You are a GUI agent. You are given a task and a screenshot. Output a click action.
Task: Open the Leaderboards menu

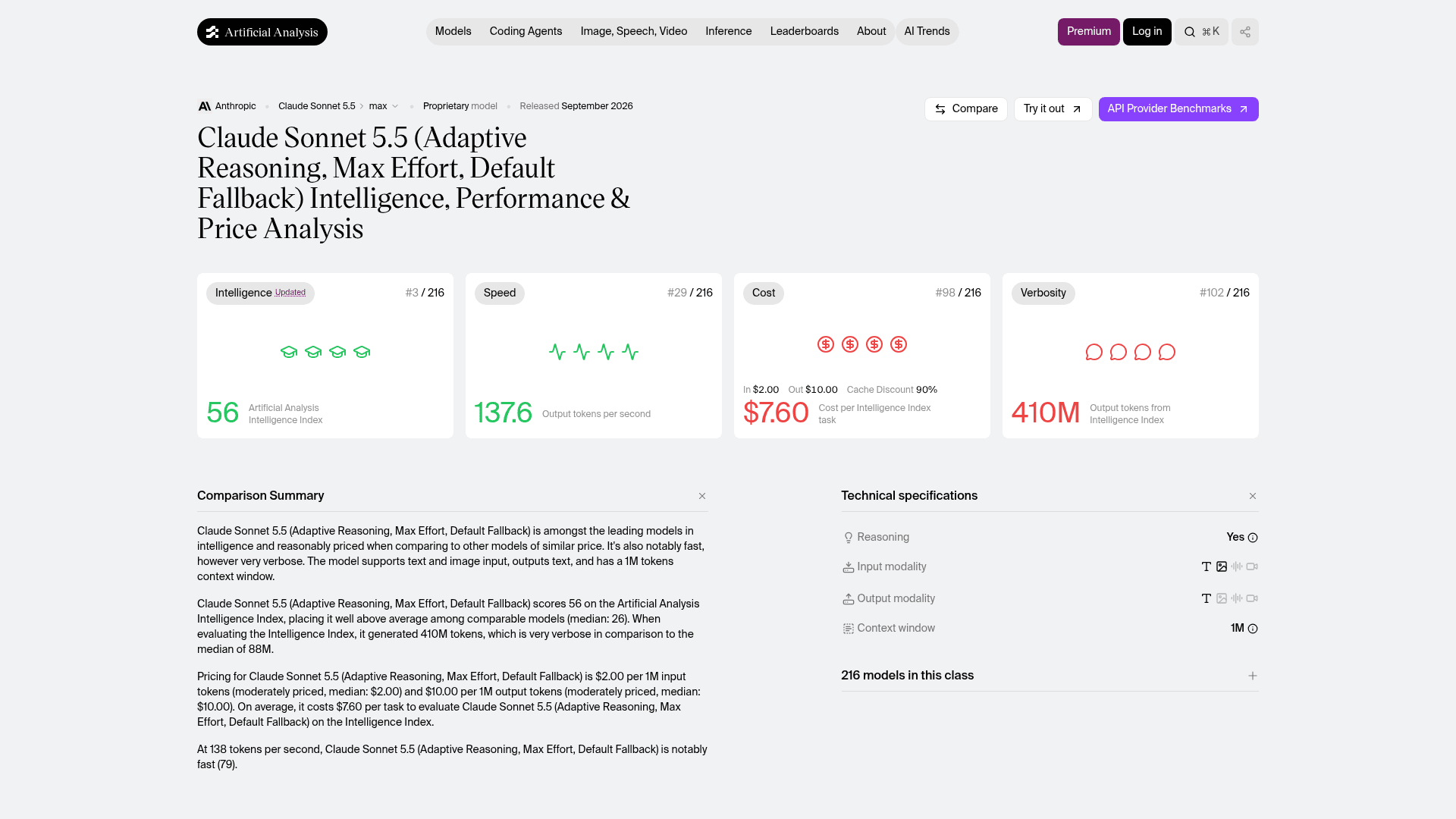point(805,32)
